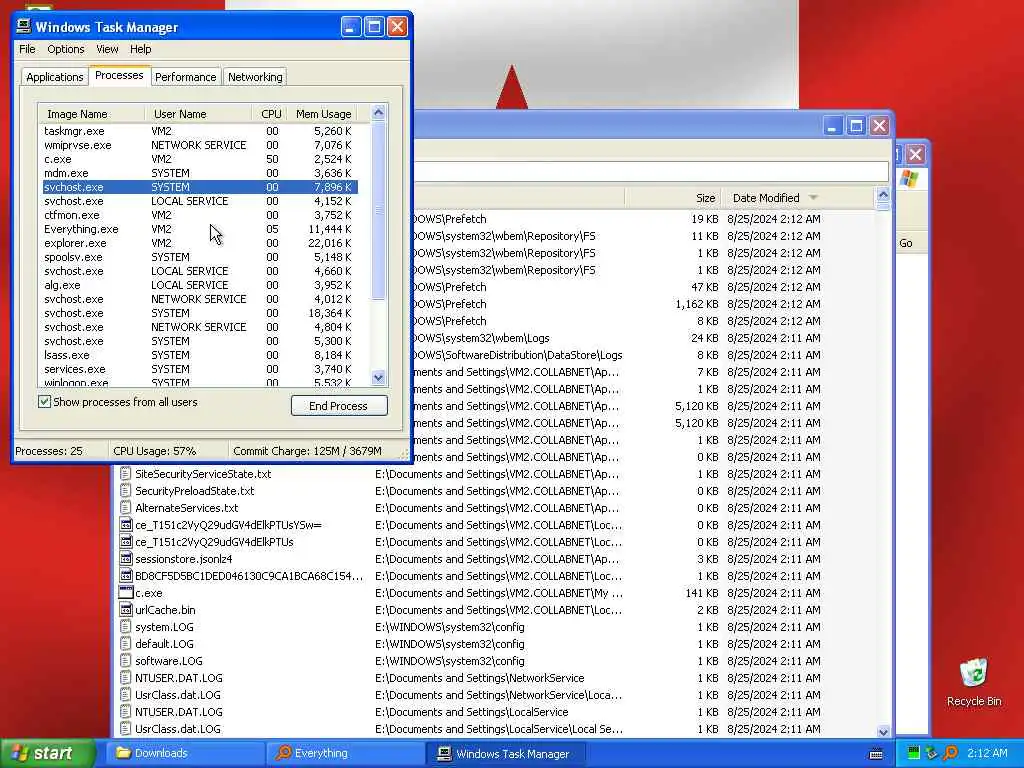Select system.LOG file icon
Screen dimensions: 1024x768
click(x=125, y=626)
